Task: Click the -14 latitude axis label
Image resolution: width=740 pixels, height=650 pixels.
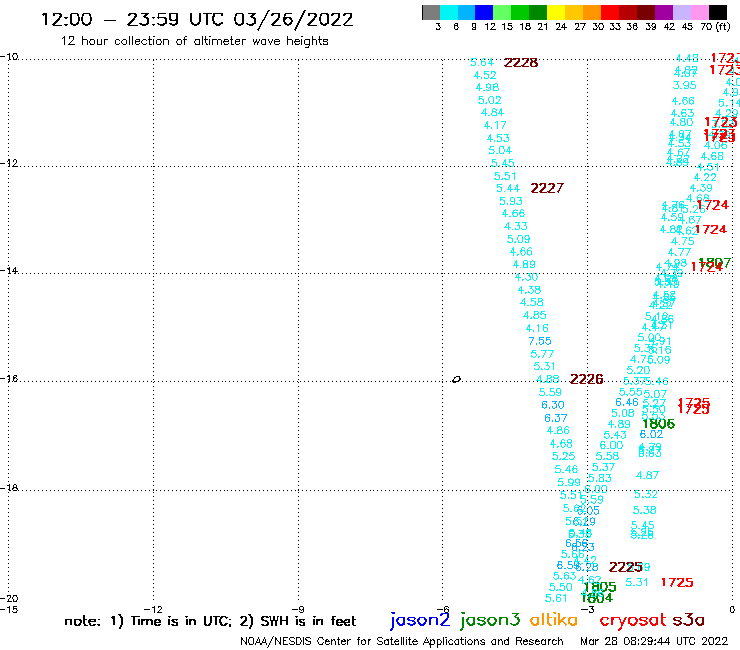Action: 9,271
